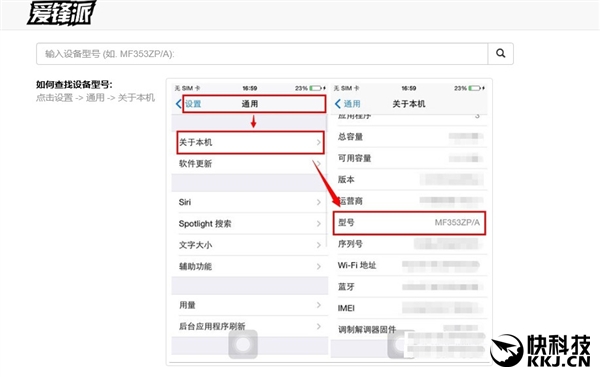Click the MF353ZP/A model value
The width and height of the screenshot is (600, 377).
tap(457, 222)
